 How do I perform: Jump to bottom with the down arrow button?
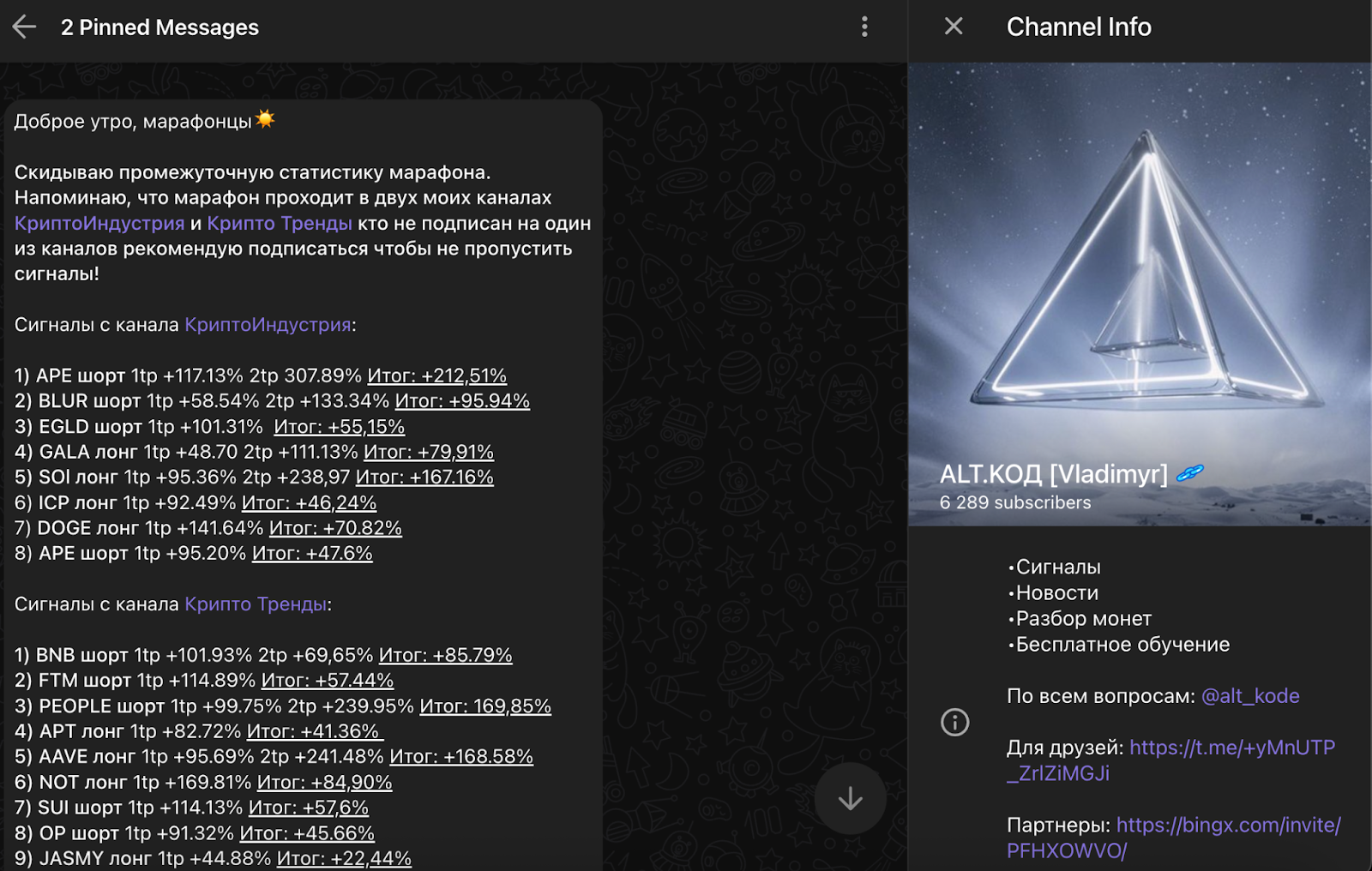point(850,798)
